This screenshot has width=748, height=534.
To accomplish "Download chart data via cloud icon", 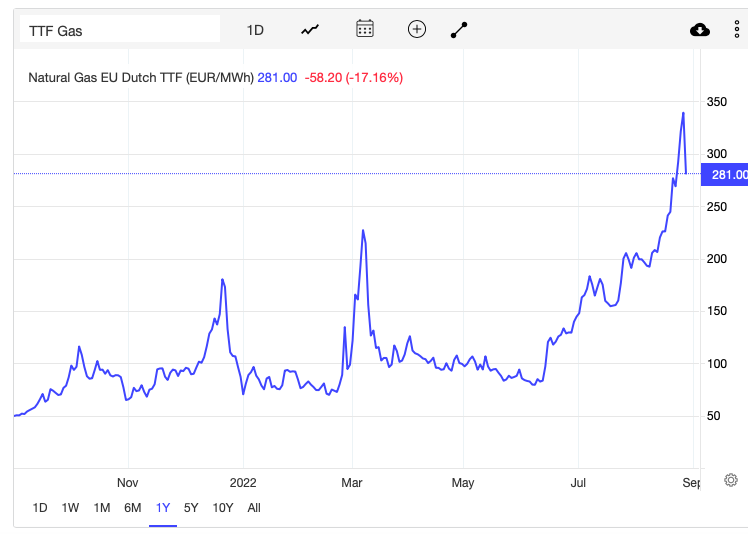I will click(700, 30).
